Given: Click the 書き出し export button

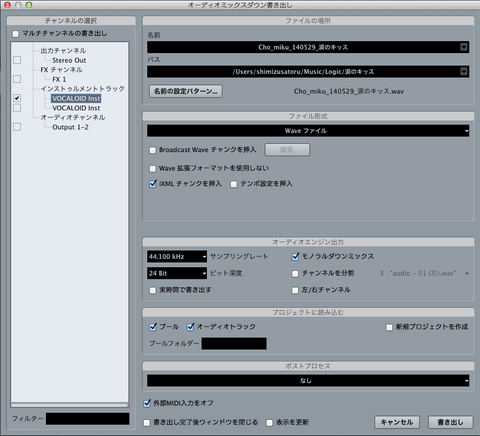Looking at the screenshot, I should click(x=451, y=422).
